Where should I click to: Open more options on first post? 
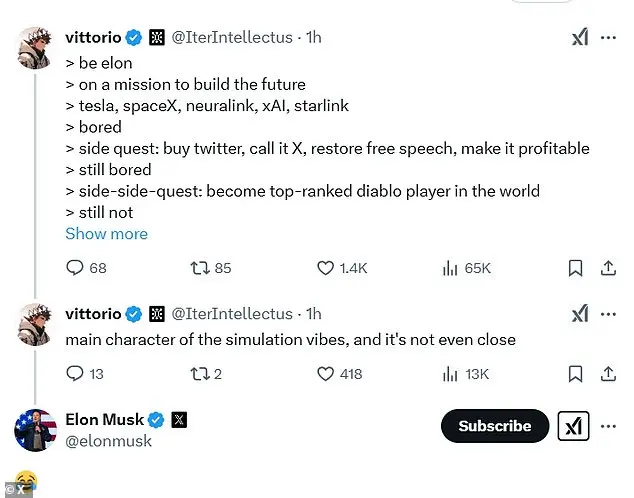[x=608, y=37]
